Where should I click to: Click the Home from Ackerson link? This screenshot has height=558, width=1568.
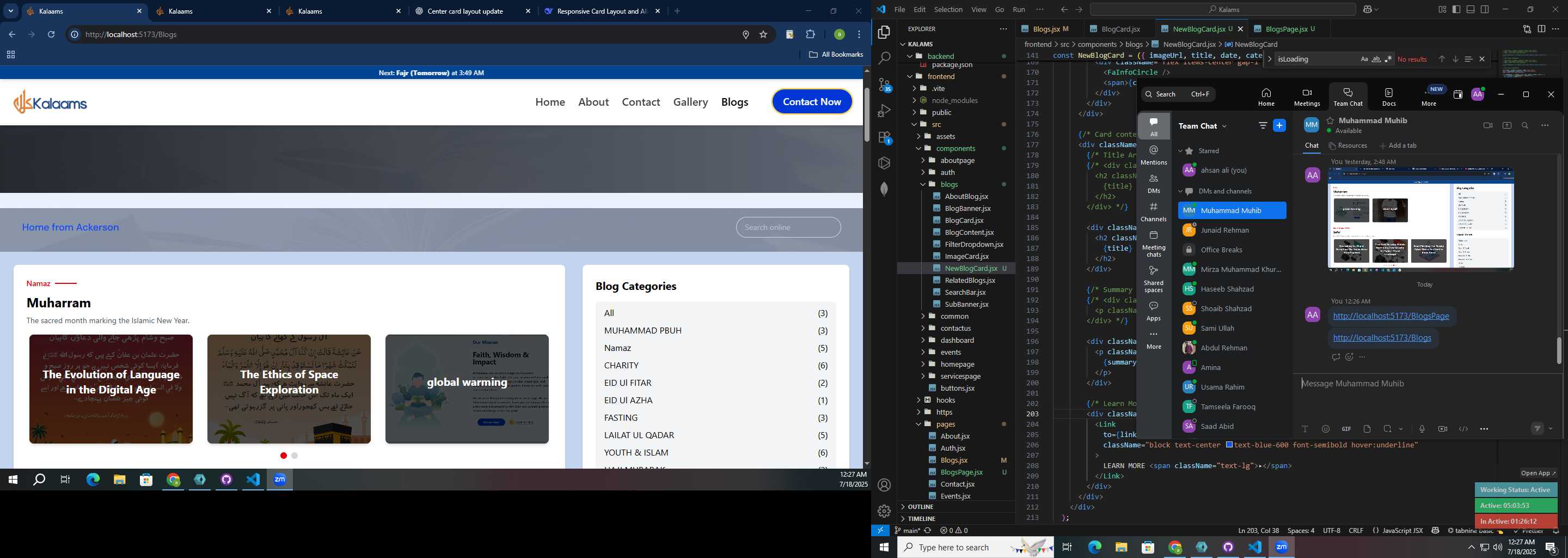[71, 227]
